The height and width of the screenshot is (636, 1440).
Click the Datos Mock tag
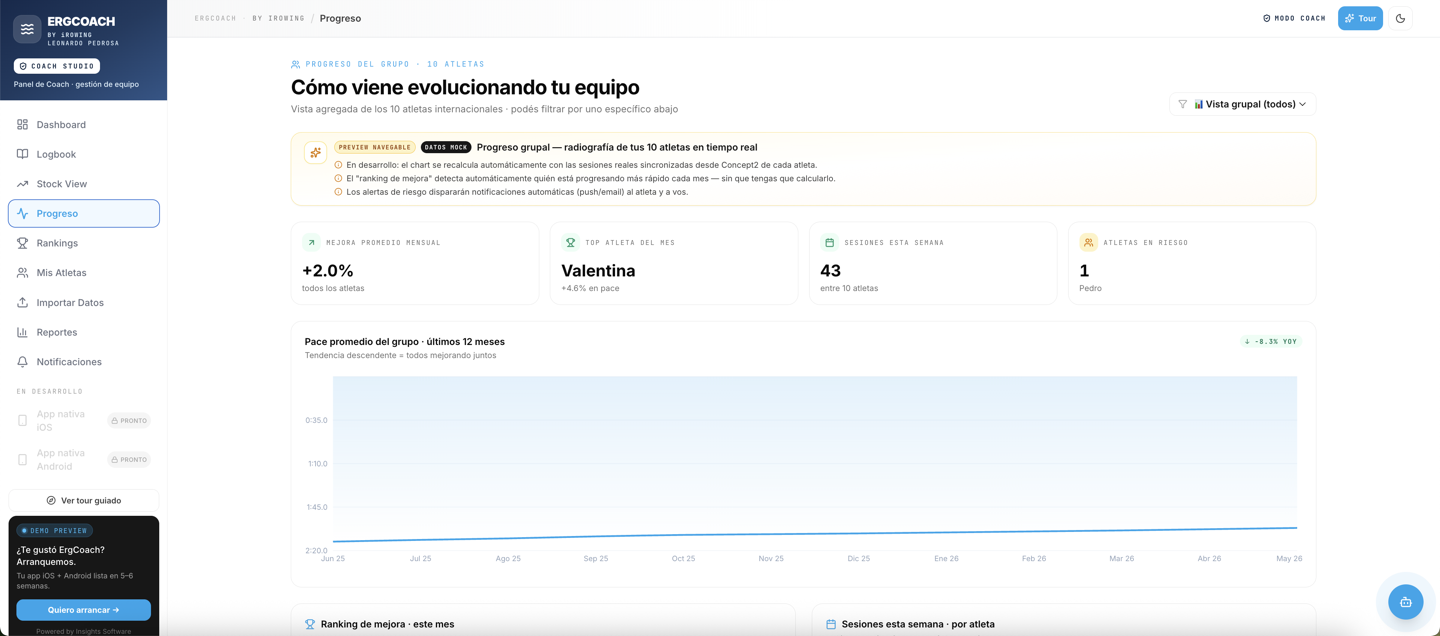(x=446, y=147)
